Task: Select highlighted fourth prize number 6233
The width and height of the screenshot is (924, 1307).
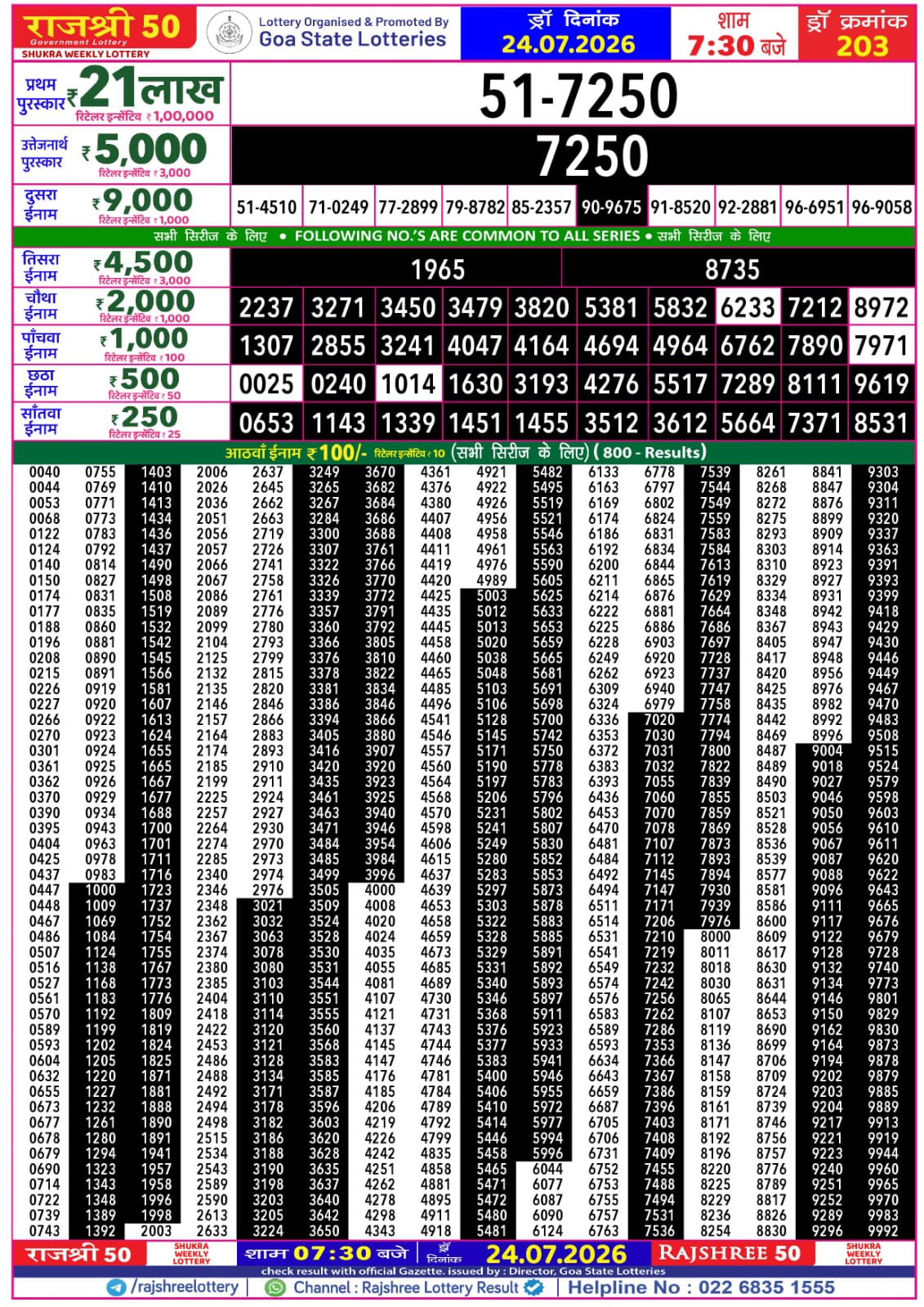Action: pos(748,307)
